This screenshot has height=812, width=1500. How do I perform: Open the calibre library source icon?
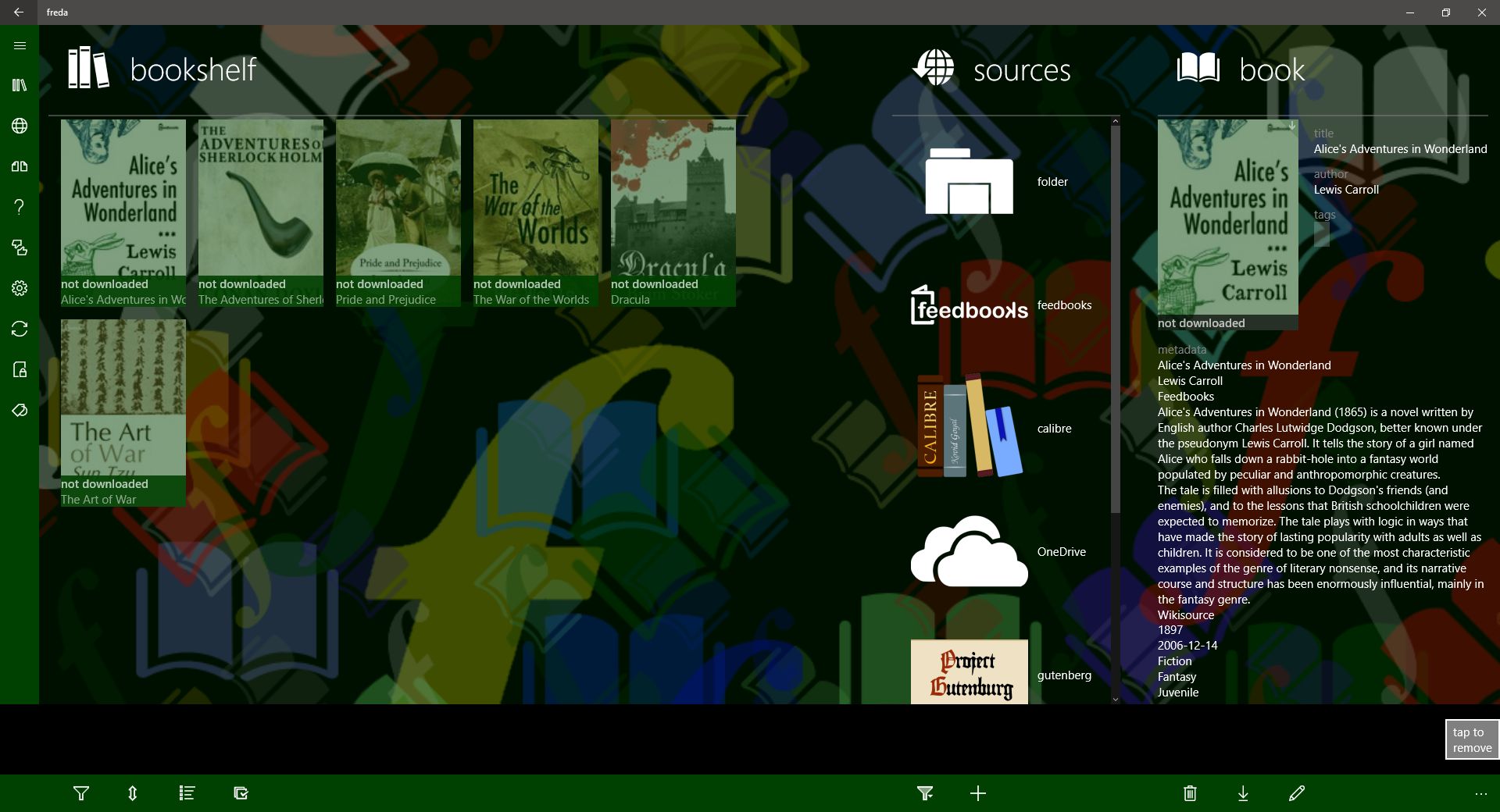(970, 426)
